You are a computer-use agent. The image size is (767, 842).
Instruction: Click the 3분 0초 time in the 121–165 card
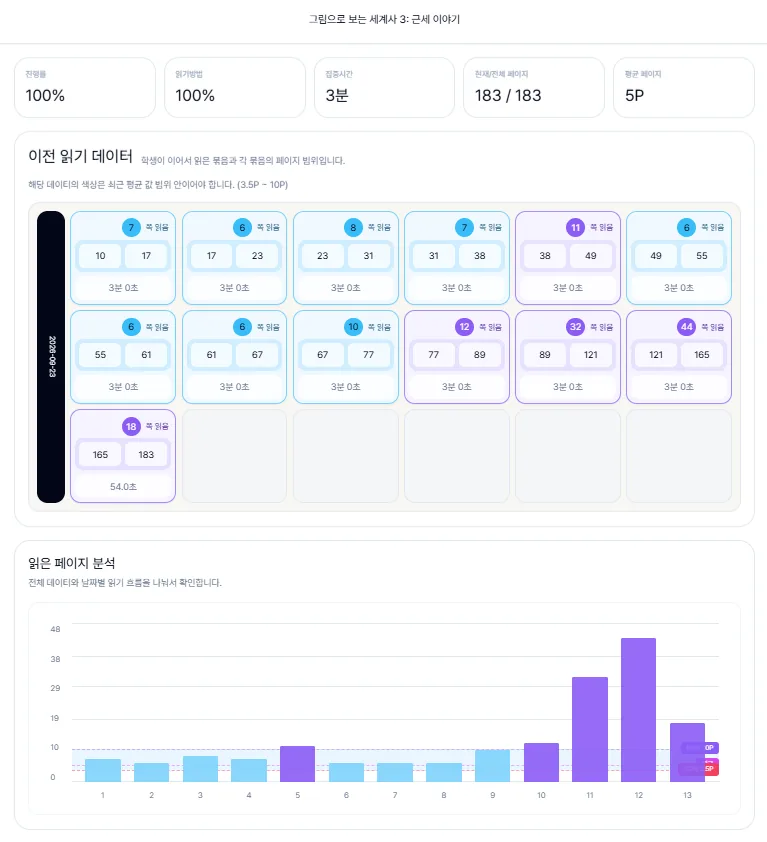tap(679, 387)
